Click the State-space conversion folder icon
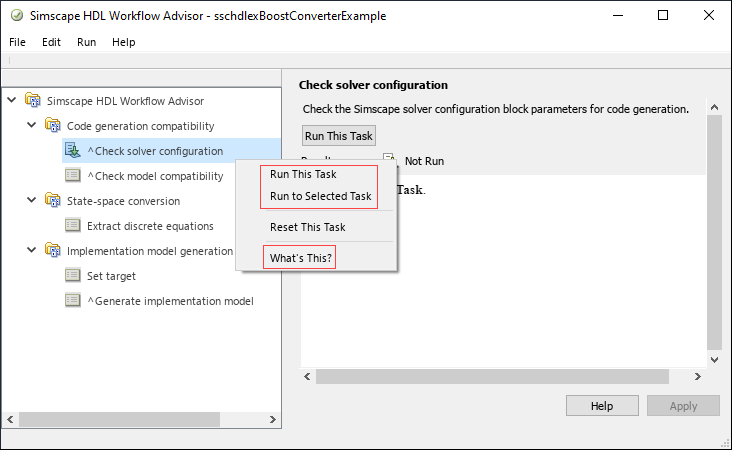This screenshot has width=732, height=450. (53, 201)
